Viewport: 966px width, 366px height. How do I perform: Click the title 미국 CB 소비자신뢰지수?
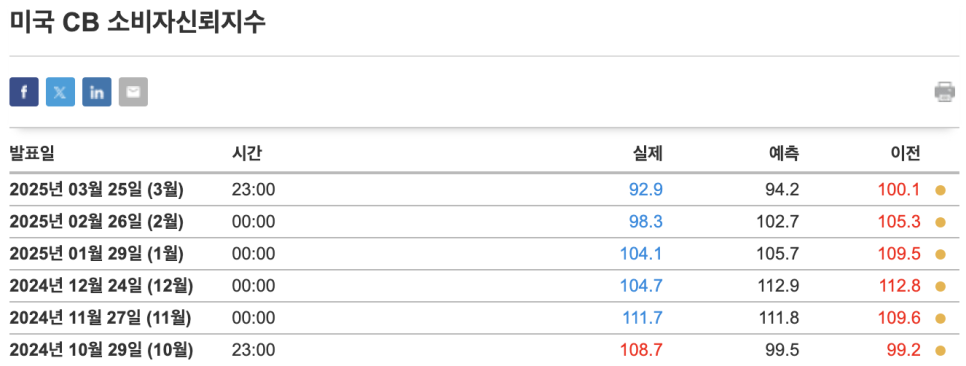137,23
